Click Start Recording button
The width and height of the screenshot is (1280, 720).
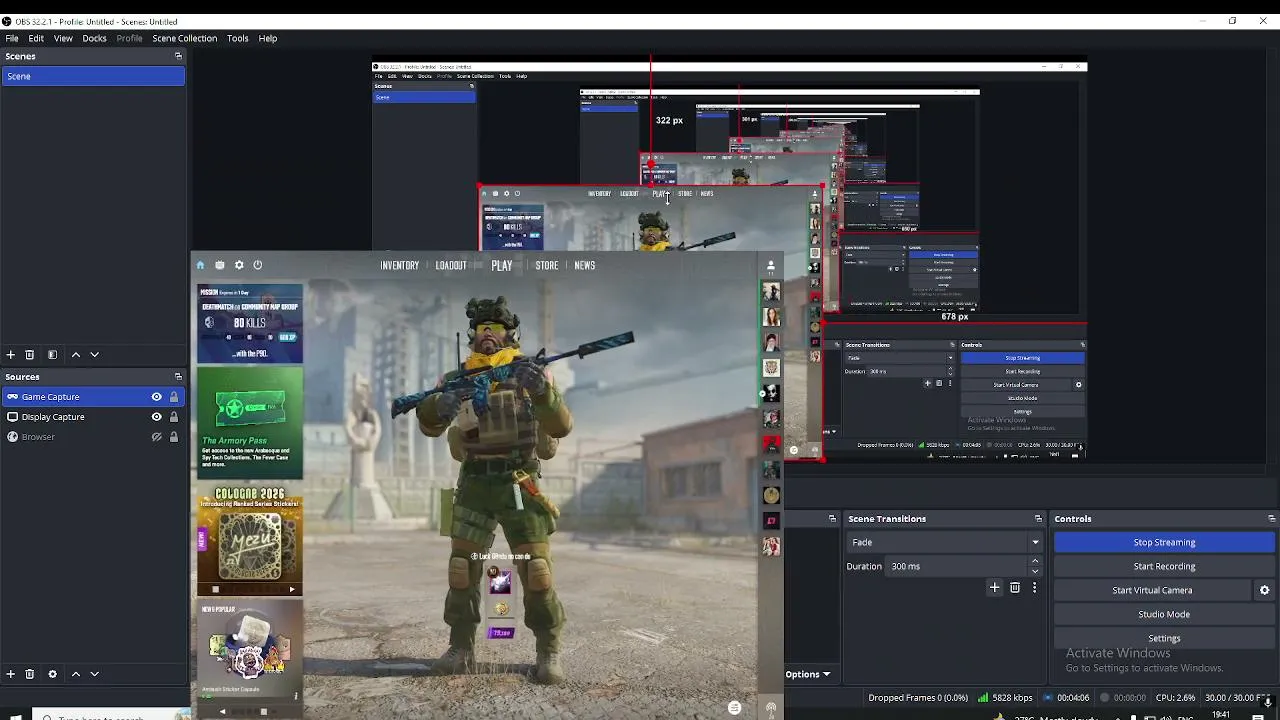(1164, 566)
